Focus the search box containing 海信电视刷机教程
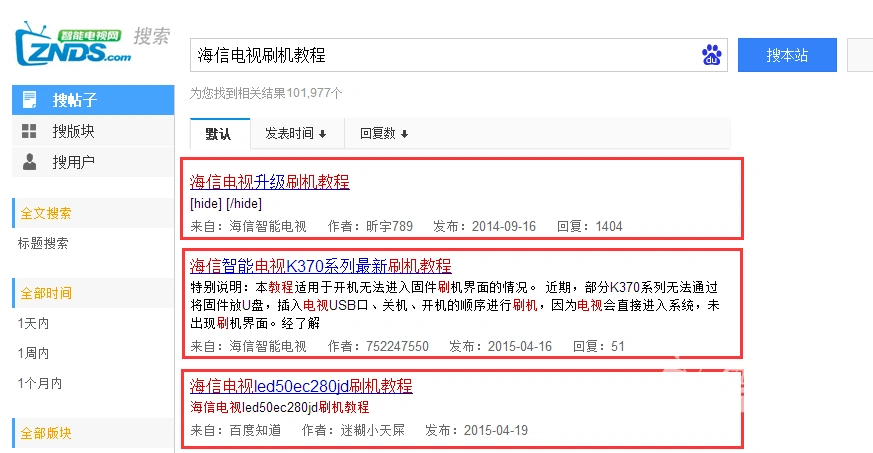 [x=459, y=55]
